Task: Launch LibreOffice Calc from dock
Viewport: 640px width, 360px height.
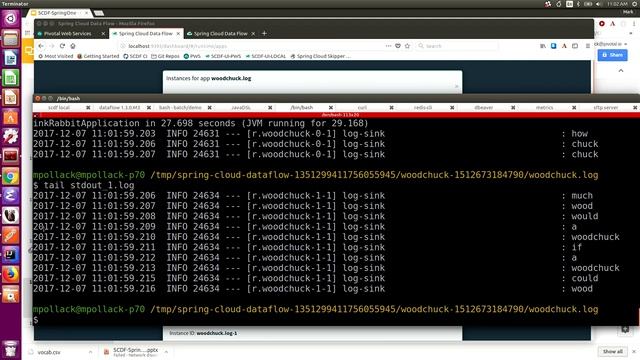Action: (11, 78)
